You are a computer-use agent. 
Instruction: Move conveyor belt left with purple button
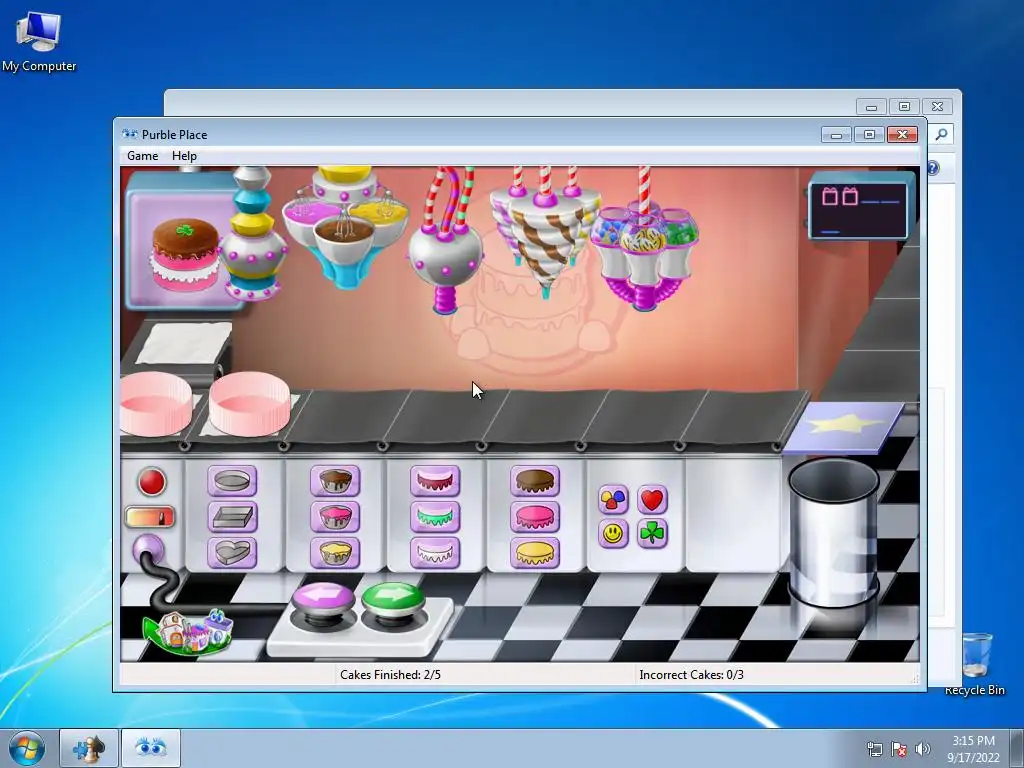[x=324, y=600]
